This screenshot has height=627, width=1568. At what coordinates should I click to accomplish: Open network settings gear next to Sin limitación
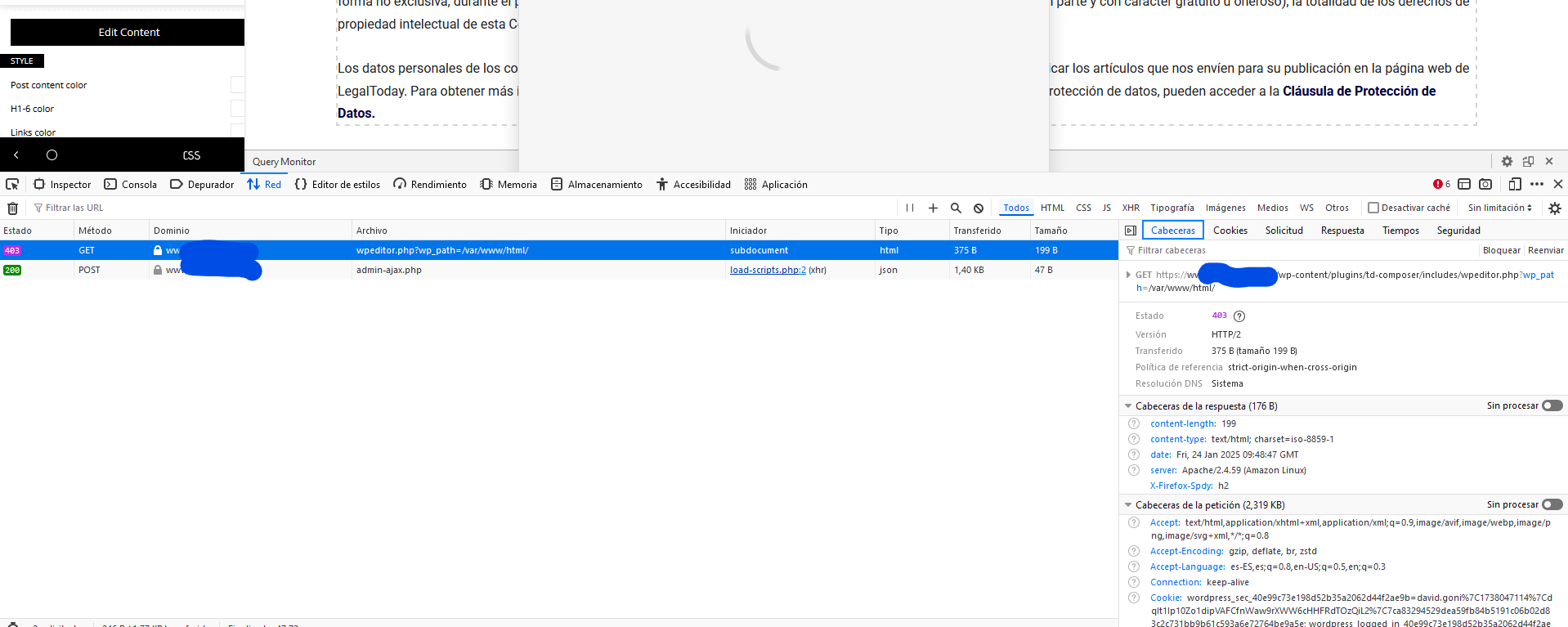coord(1555,208)
